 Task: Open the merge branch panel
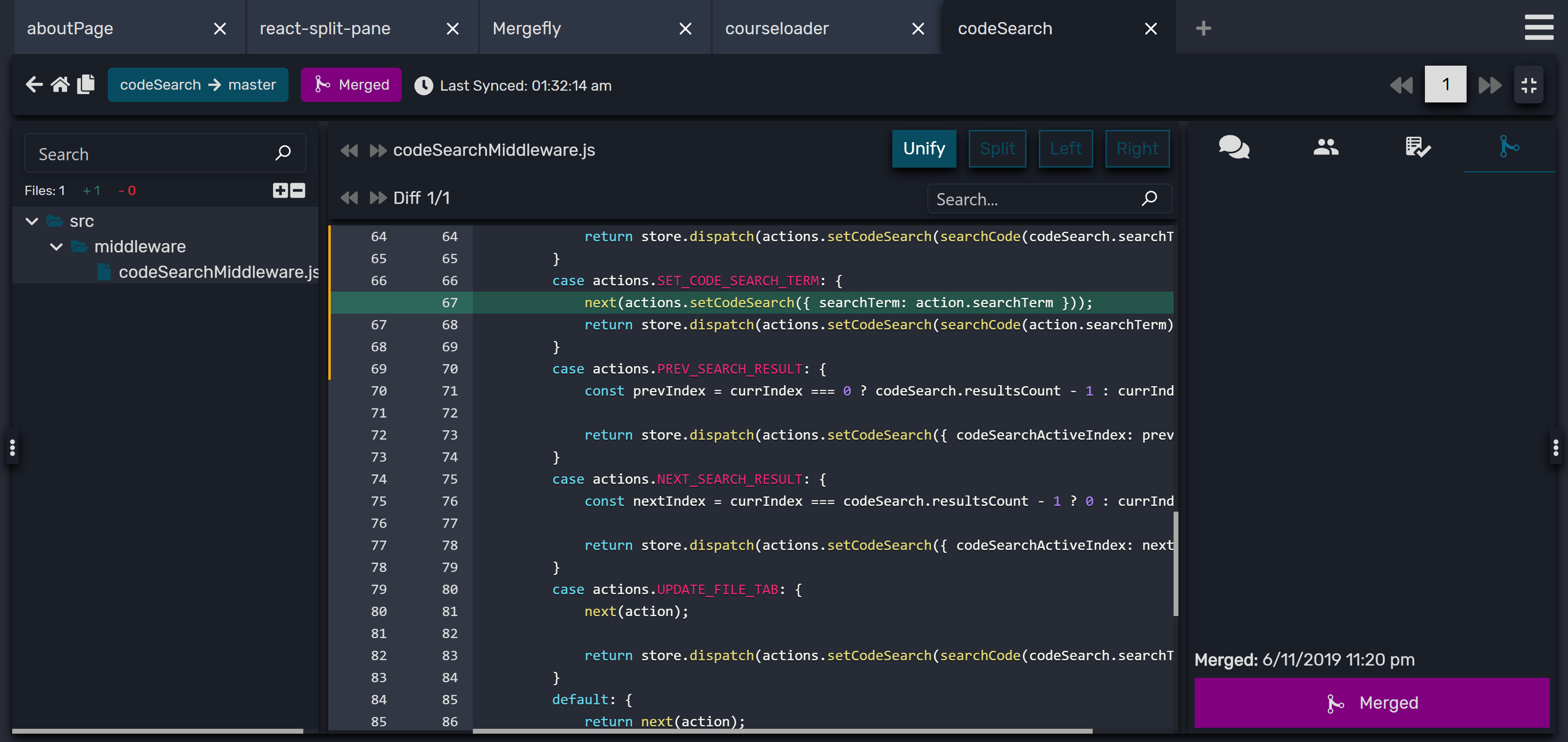click(1510, 147)
